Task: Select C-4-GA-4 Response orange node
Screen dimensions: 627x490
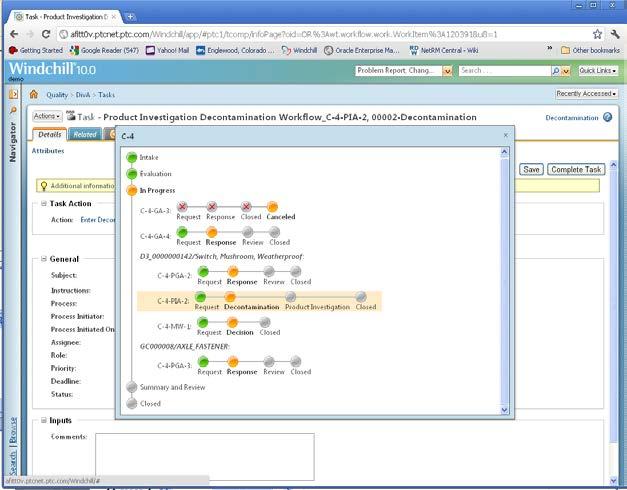Action: click(x=212, y=232)
